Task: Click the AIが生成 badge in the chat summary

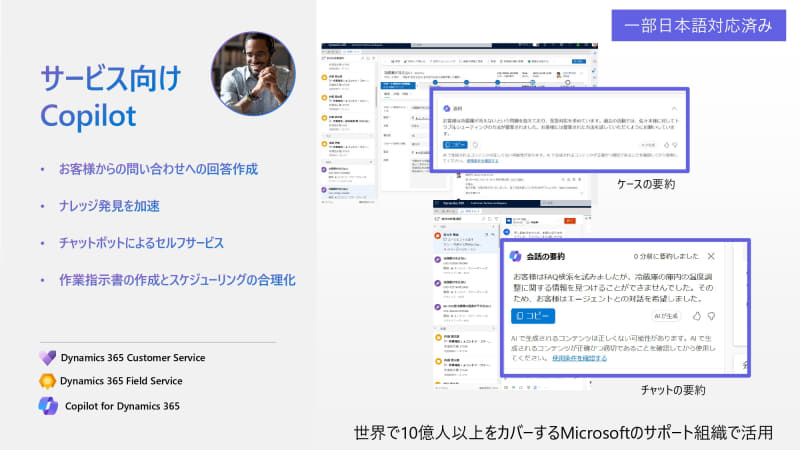Action: pos(666,316)
